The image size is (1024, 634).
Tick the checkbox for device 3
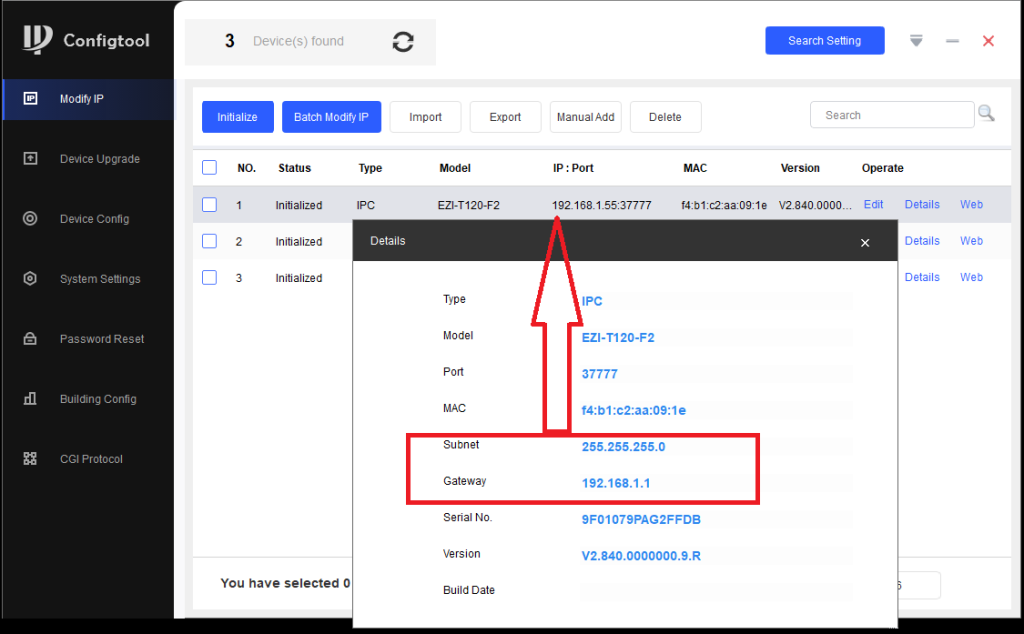pos(209,278)
